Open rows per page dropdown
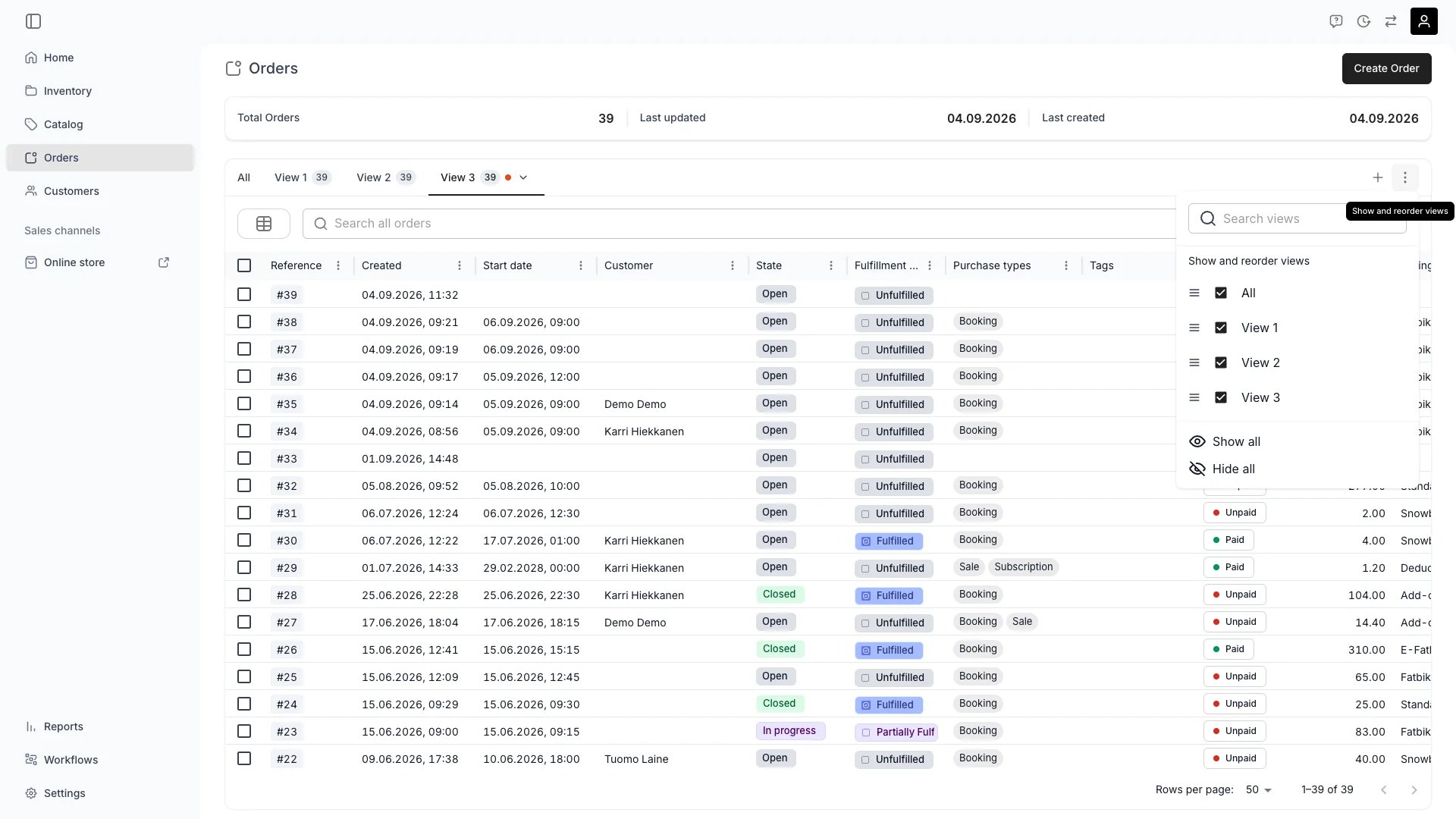The image size is (1456, 819). 1259,789
